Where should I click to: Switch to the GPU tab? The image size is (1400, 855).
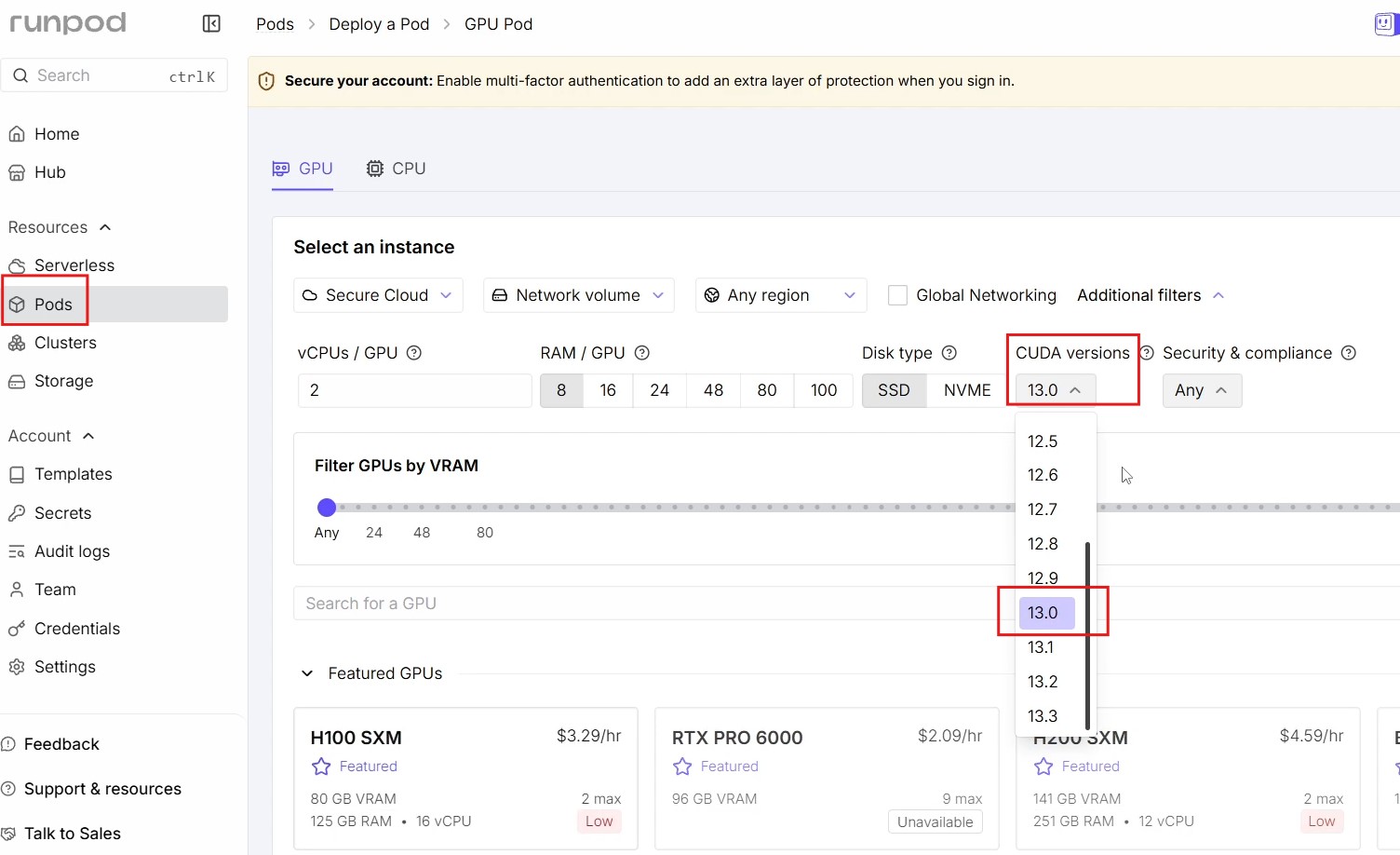(303, 169)
